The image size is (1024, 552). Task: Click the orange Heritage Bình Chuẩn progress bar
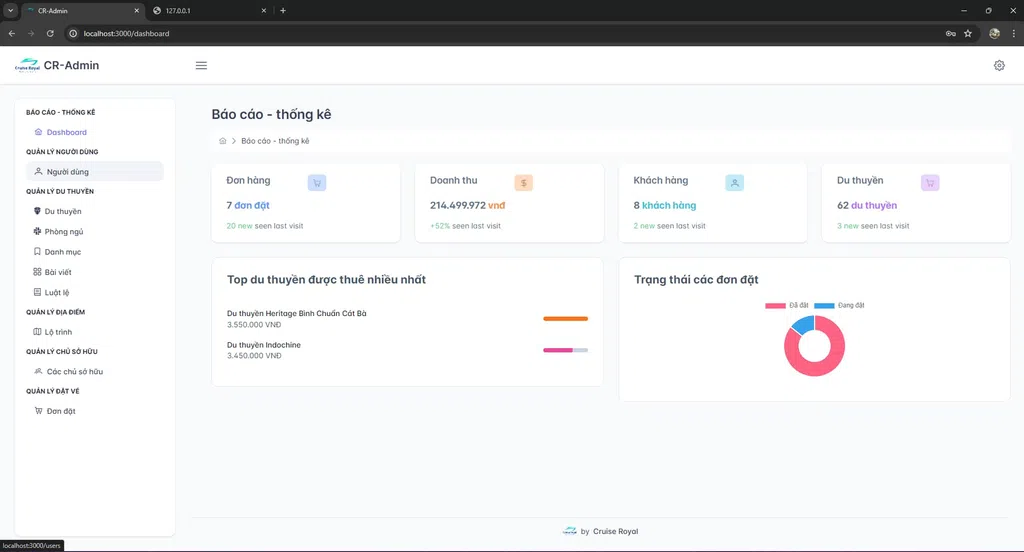tap(566, 319)
